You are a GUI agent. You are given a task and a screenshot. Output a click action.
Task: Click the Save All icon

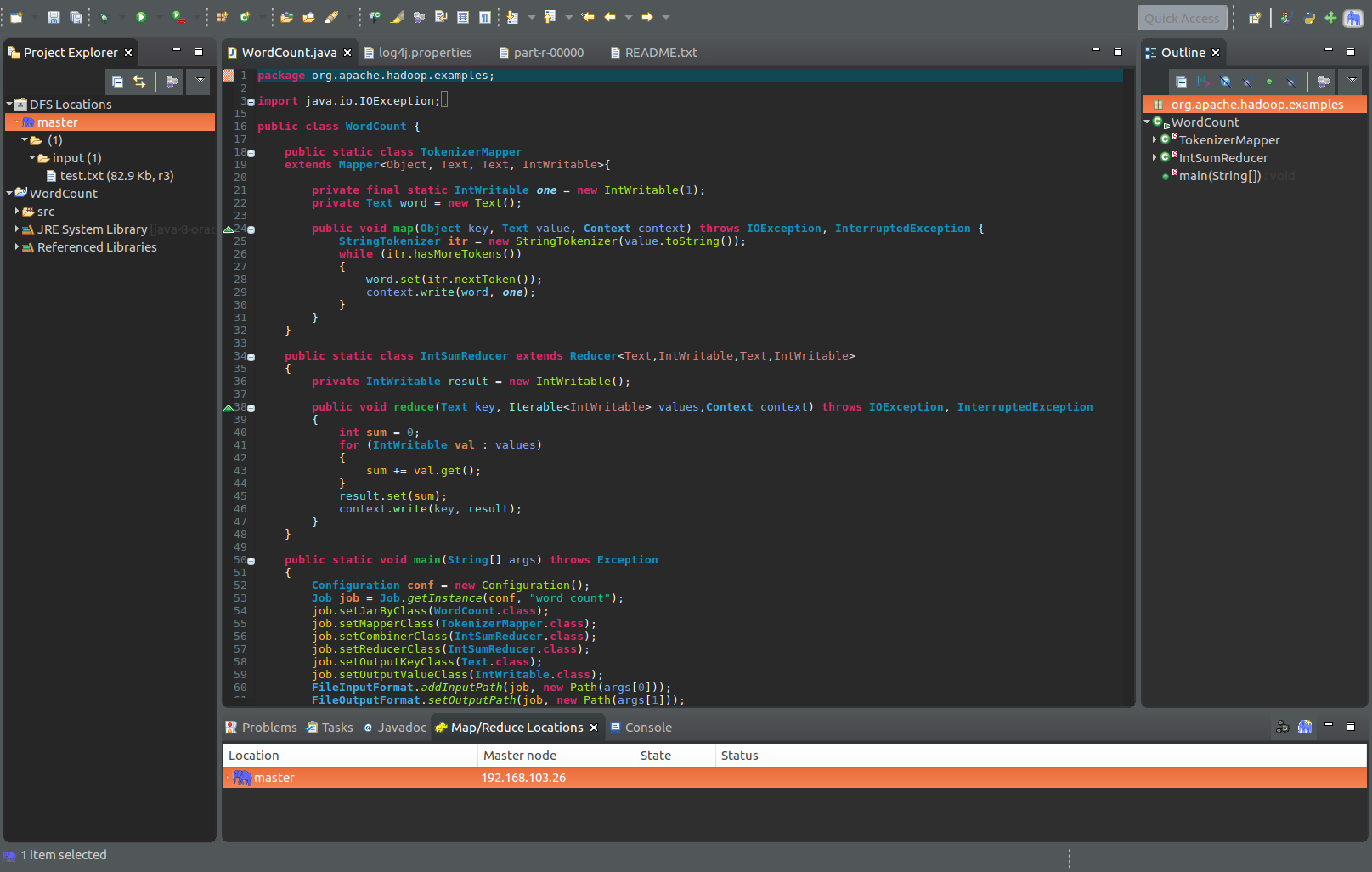76,17
